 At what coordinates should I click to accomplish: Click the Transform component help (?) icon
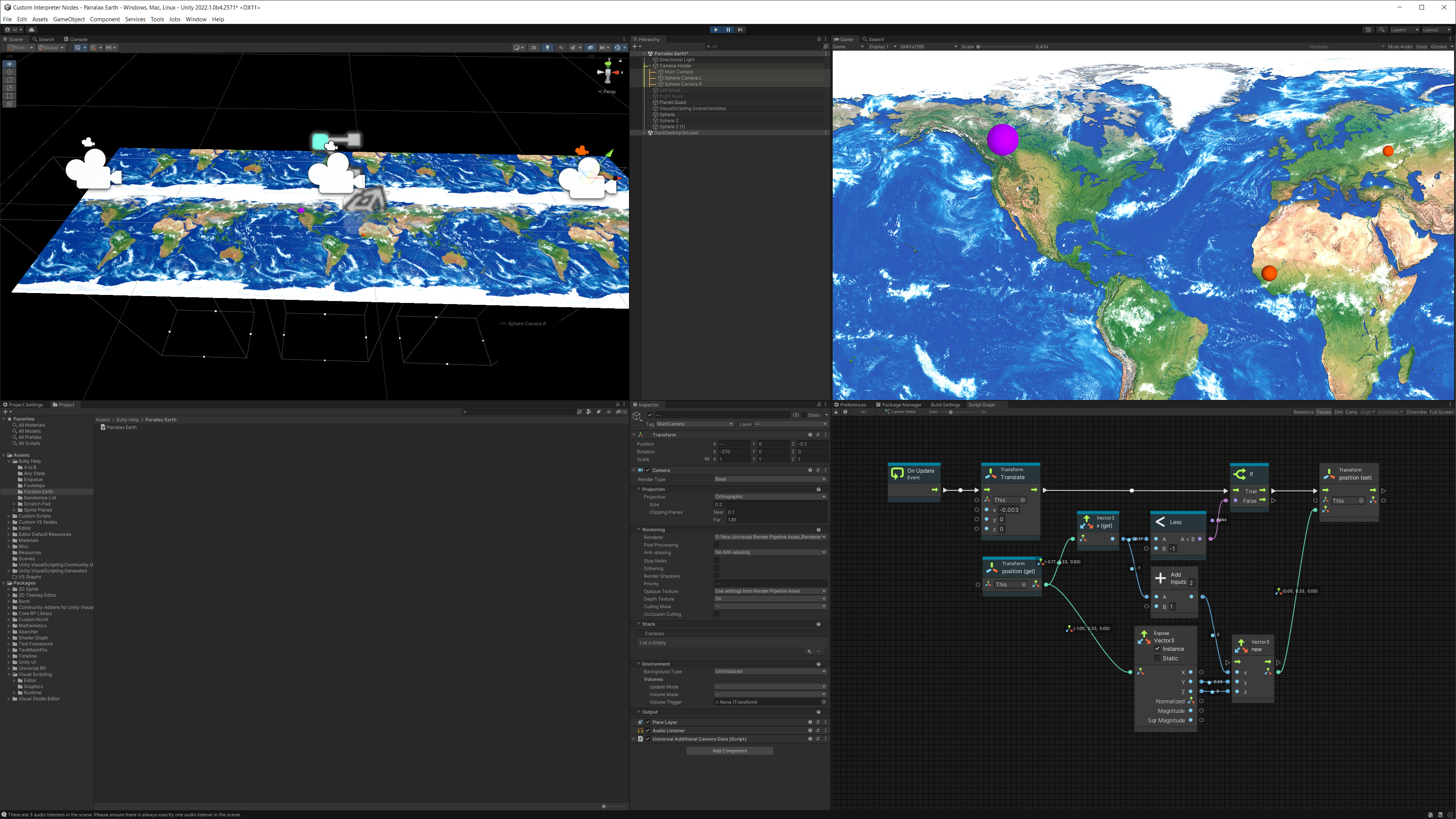point(810,435)
